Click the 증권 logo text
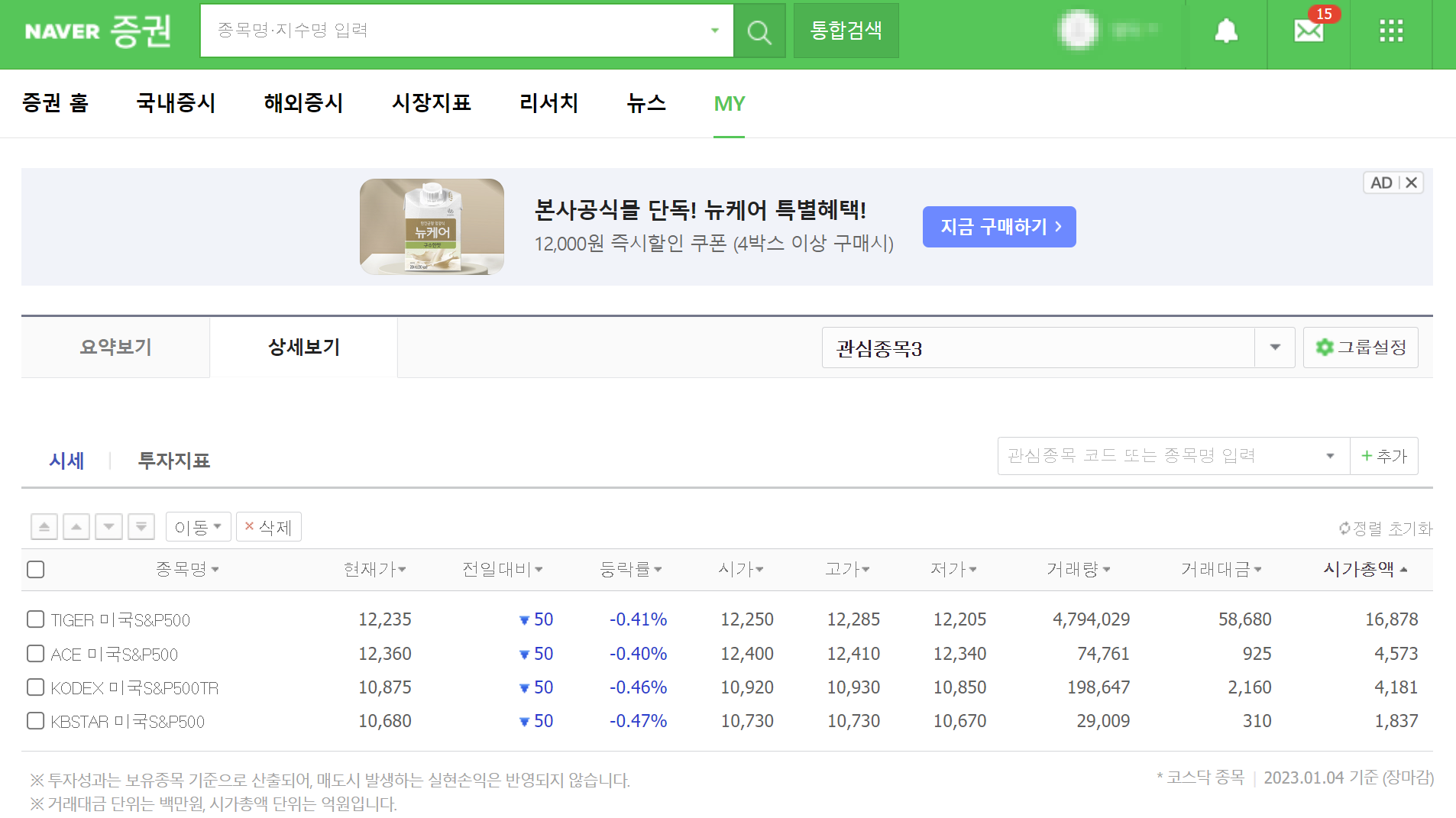Screen dimensions: 1456x818 (x=141, y=31)
